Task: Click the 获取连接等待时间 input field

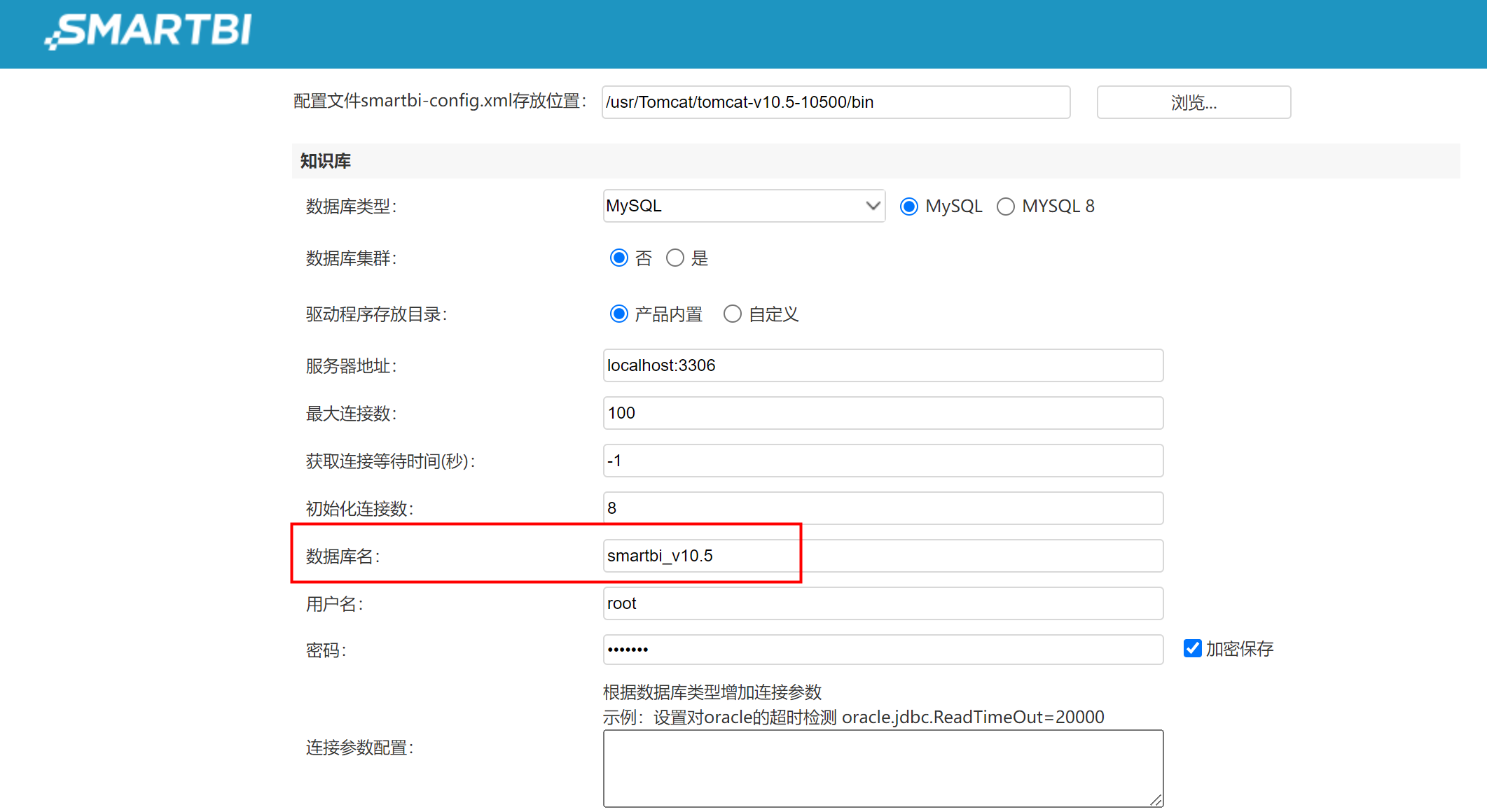Action: click(x=883, y=461)
